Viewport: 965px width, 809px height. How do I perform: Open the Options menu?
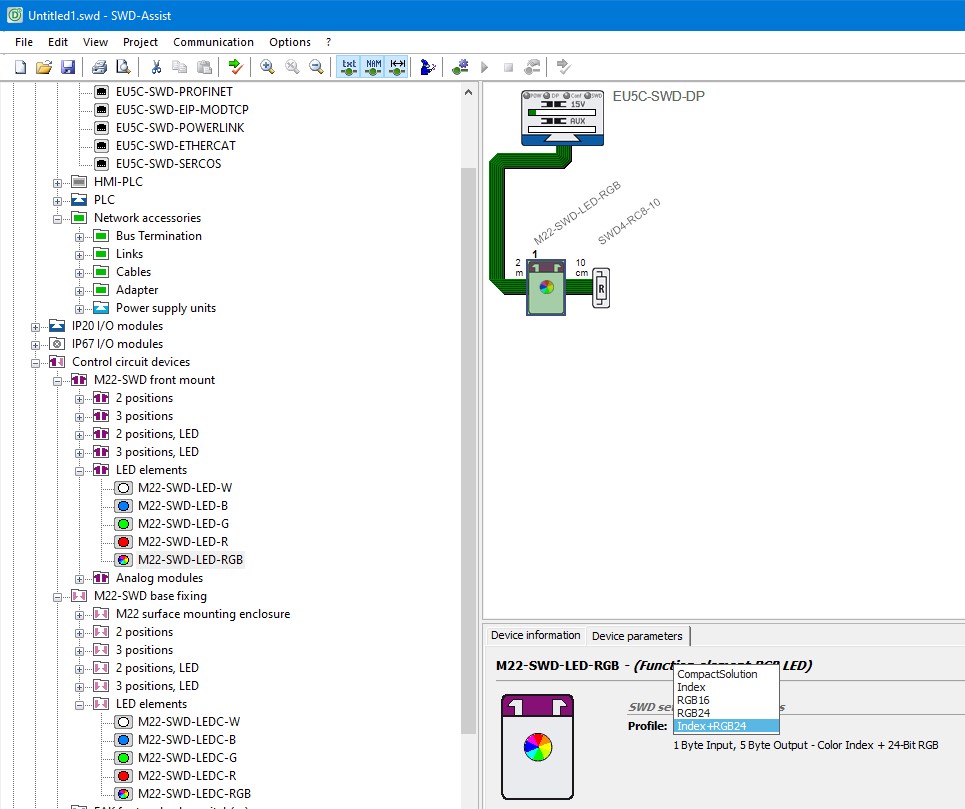point(290,42)
